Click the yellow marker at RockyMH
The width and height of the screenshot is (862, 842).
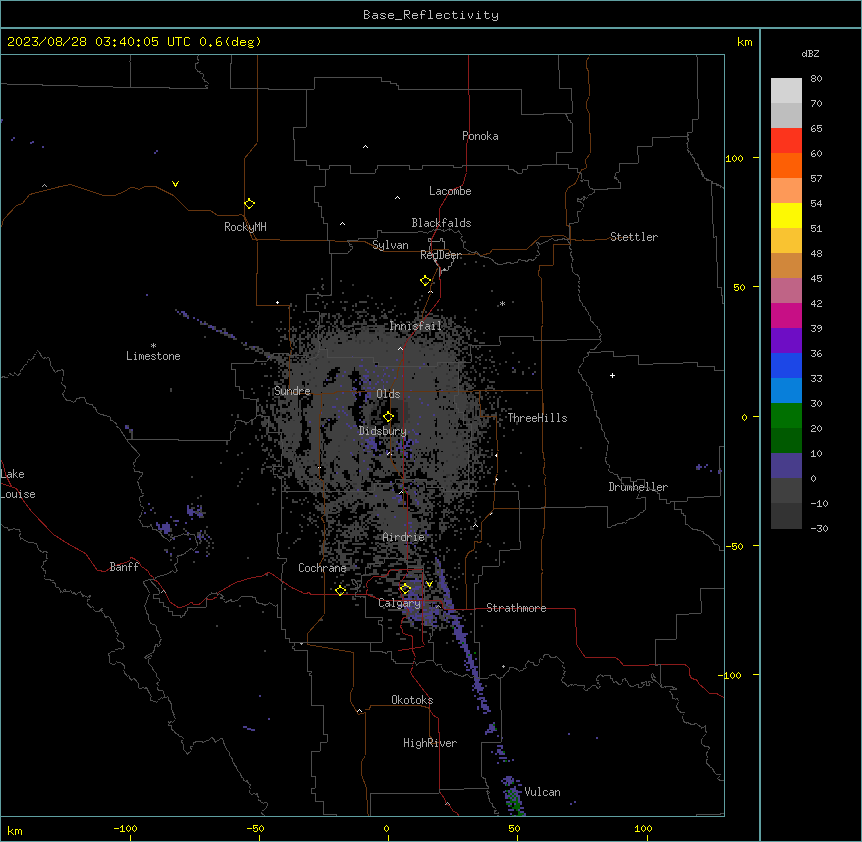(249, 203)
